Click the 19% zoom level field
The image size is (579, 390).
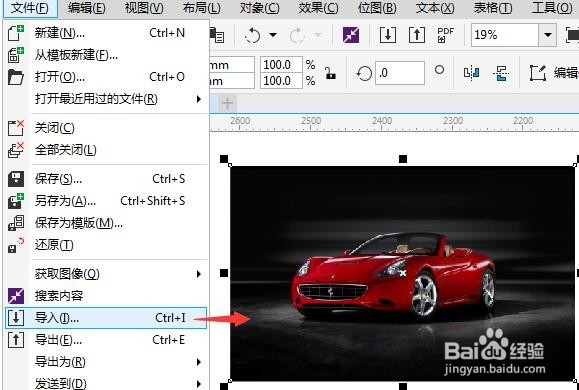(x=505, y=35)
